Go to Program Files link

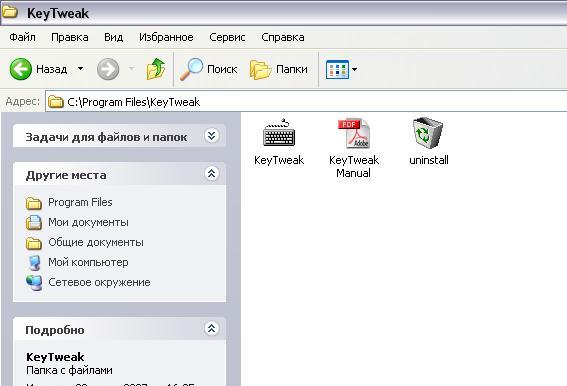click(x=80, y=202)
